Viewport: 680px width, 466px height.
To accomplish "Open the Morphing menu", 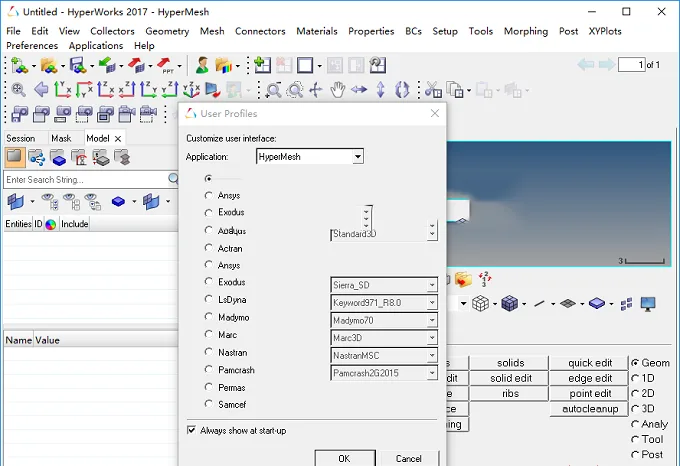I will coord(526,31).
